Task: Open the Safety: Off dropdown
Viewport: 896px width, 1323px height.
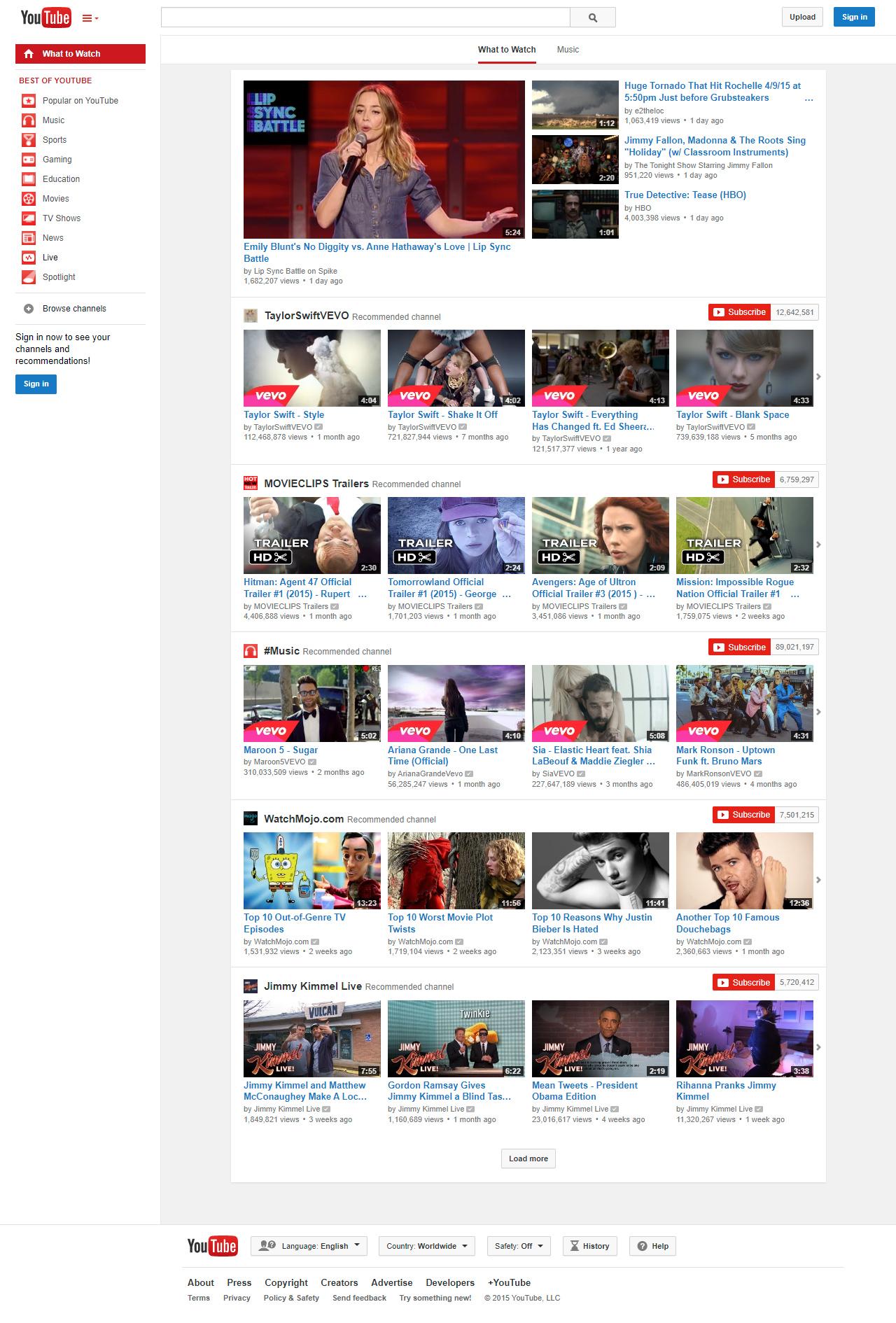Action: 519,1246
